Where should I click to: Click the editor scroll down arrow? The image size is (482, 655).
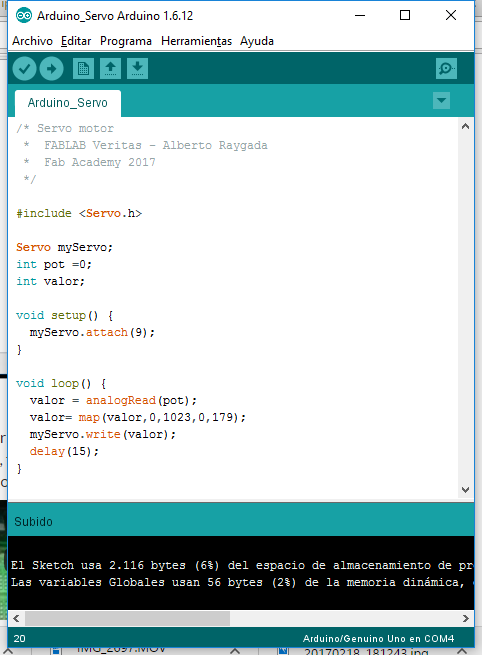[x=466, y=490]
